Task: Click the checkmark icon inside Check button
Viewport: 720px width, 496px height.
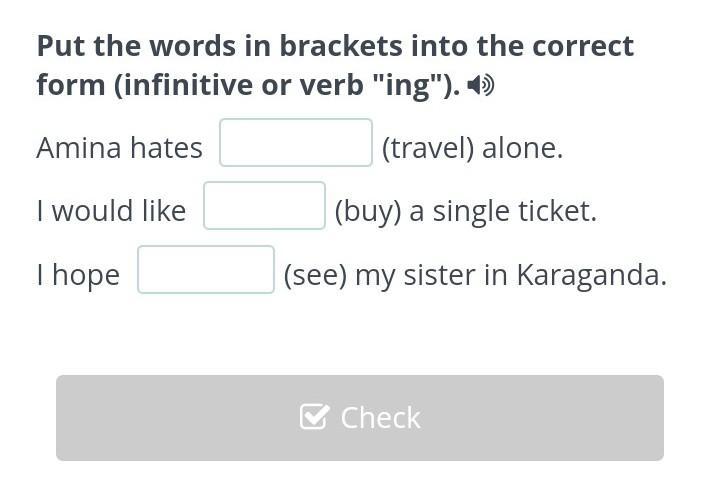Action: (313, 417)
